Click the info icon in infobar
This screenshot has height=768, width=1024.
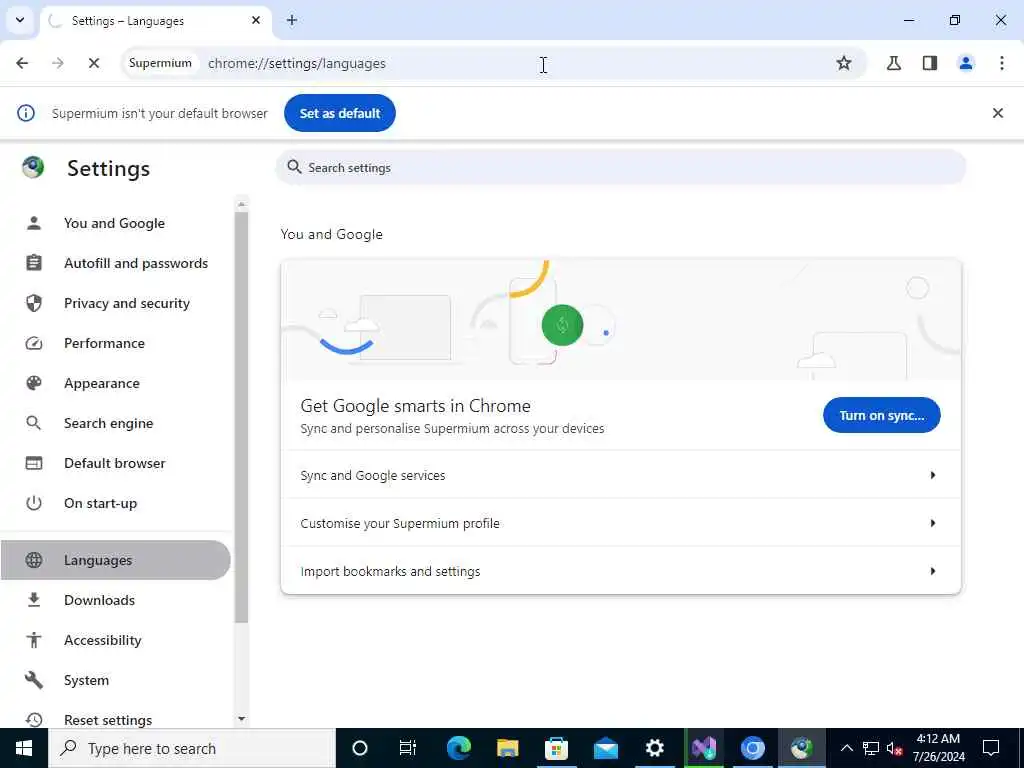[26, 113]
